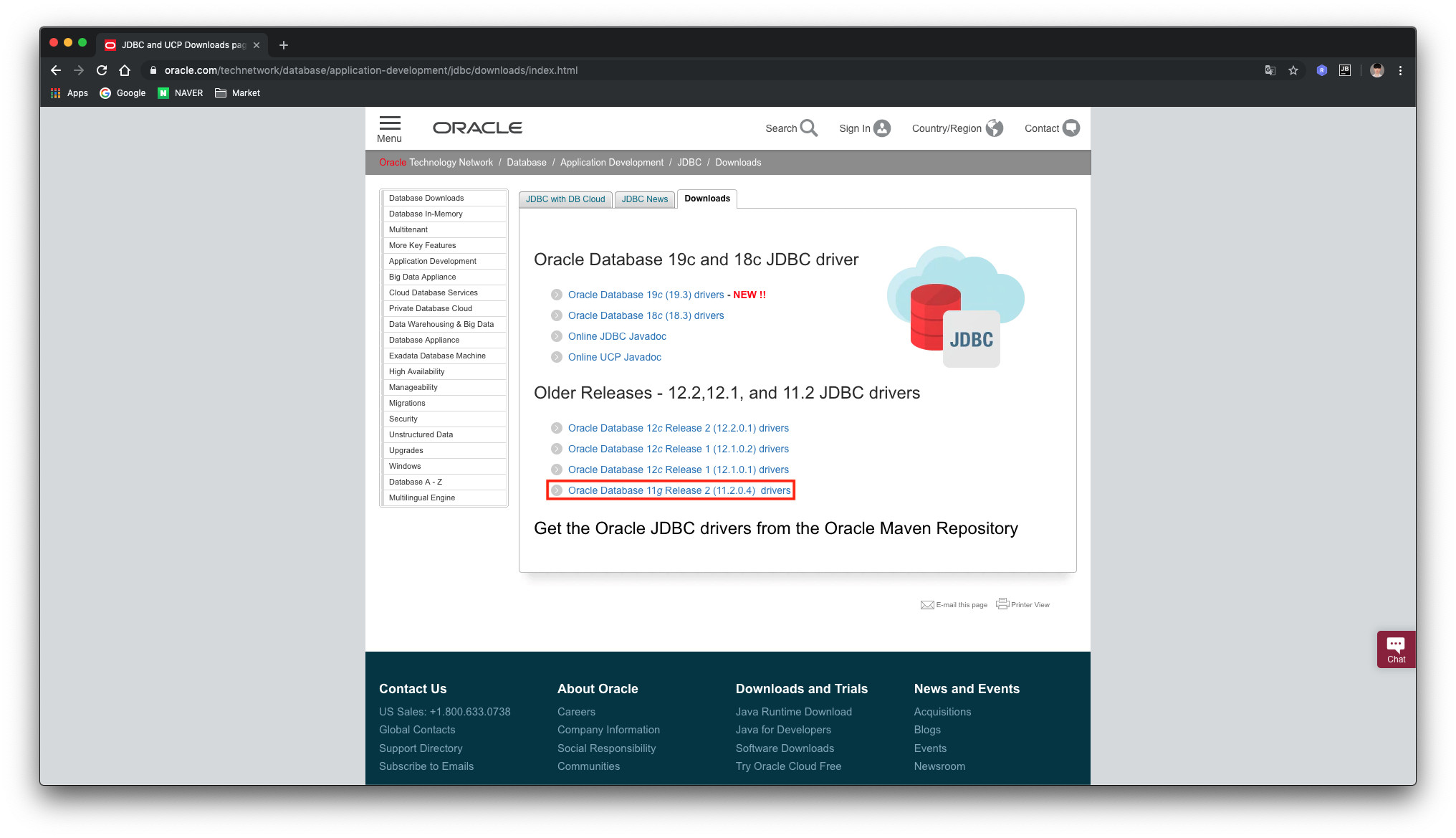Click the Printer View icon

(1002, 604)
